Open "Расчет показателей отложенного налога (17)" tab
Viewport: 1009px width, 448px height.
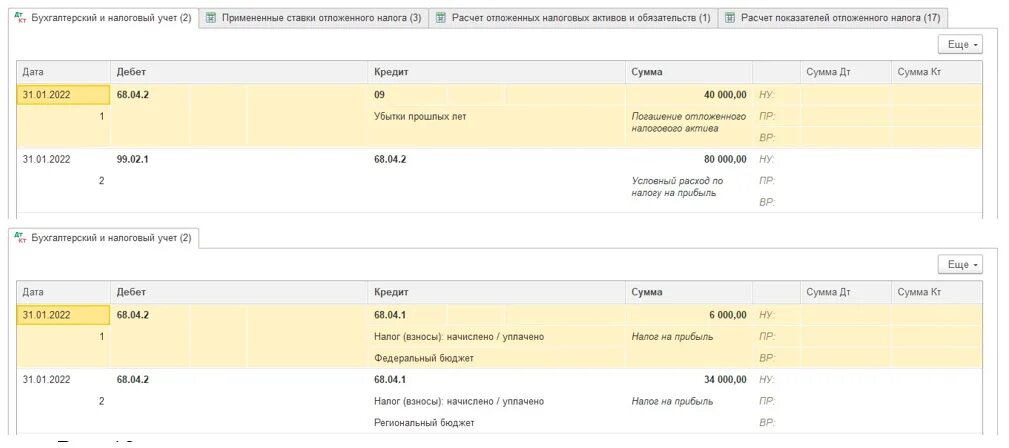click(x=840, y=18)
